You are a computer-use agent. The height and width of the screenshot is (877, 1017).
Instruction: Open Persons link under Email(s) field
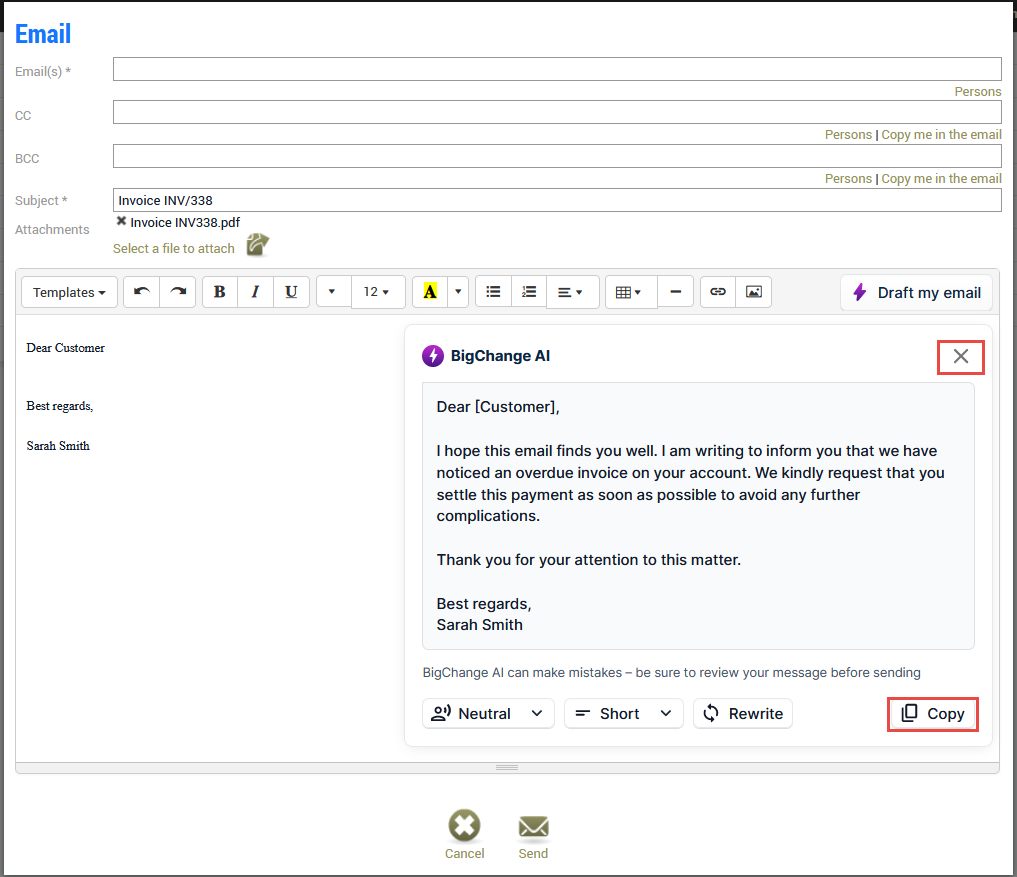[x=977, y=91]
